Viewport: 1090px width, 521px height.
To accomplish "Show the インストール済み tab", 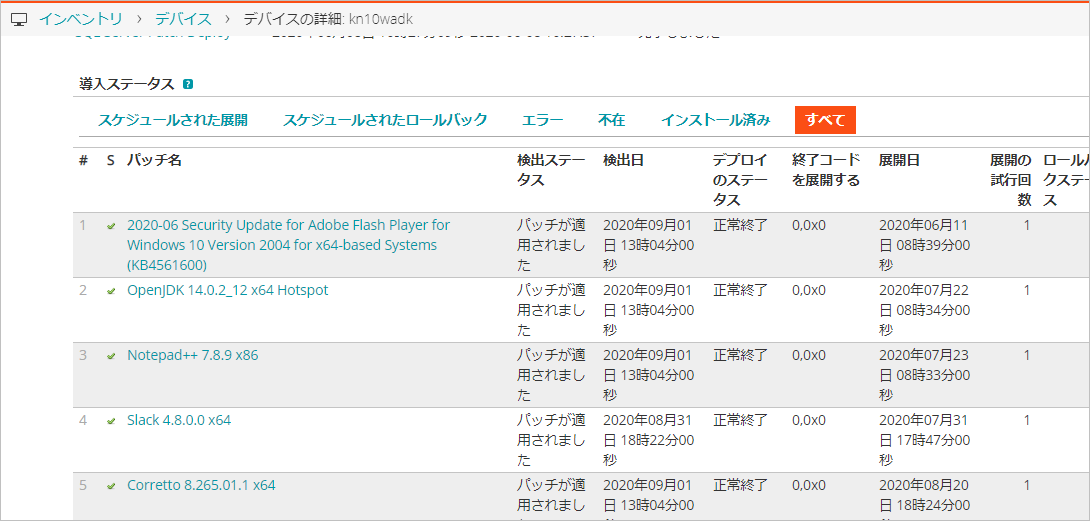I will coord(715,120).
